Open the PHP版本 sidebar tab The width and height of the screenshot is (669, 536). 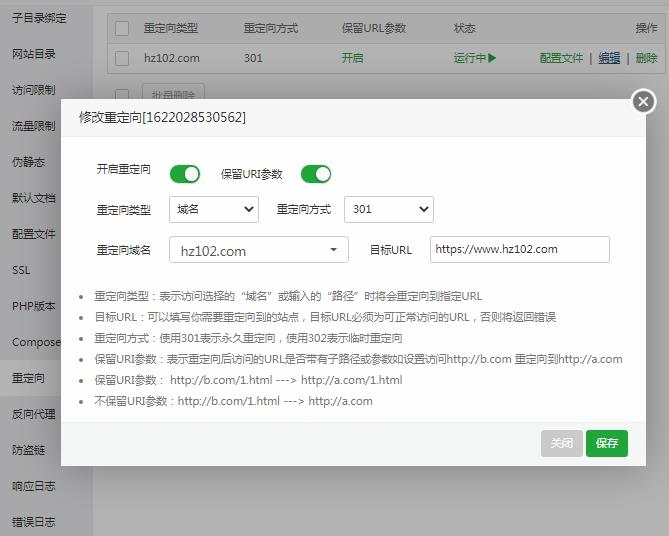(34, 306)
